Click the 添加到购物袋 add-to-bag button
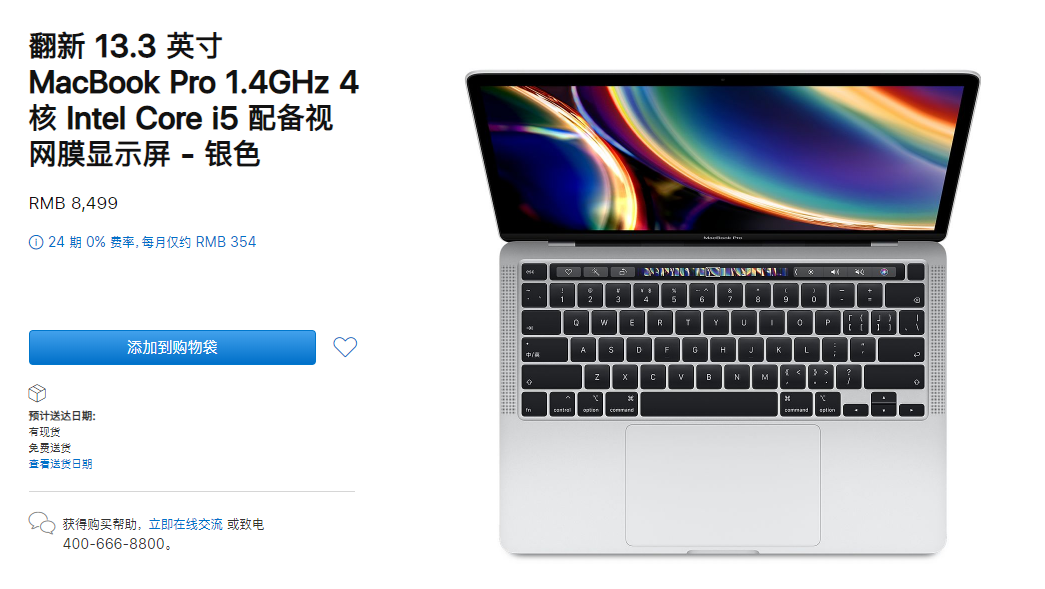The height and width of the screenshot is (589, 1045). coord(172,347)
